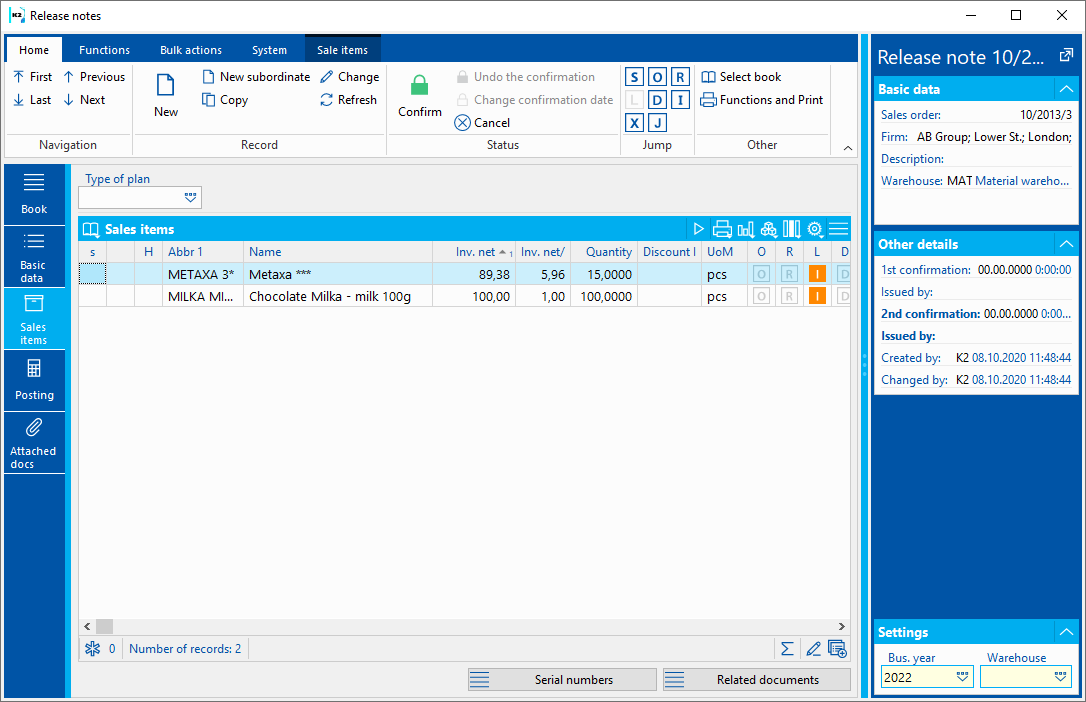Select the Sales items sidebar tab
The image size is (1086, 702).
34,319
